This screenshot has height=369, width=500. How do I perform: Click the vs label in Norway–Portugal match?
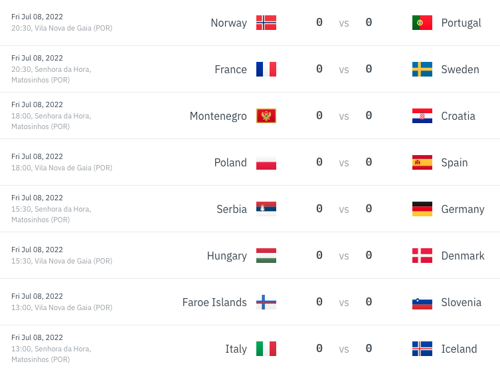tap(344, 23)
